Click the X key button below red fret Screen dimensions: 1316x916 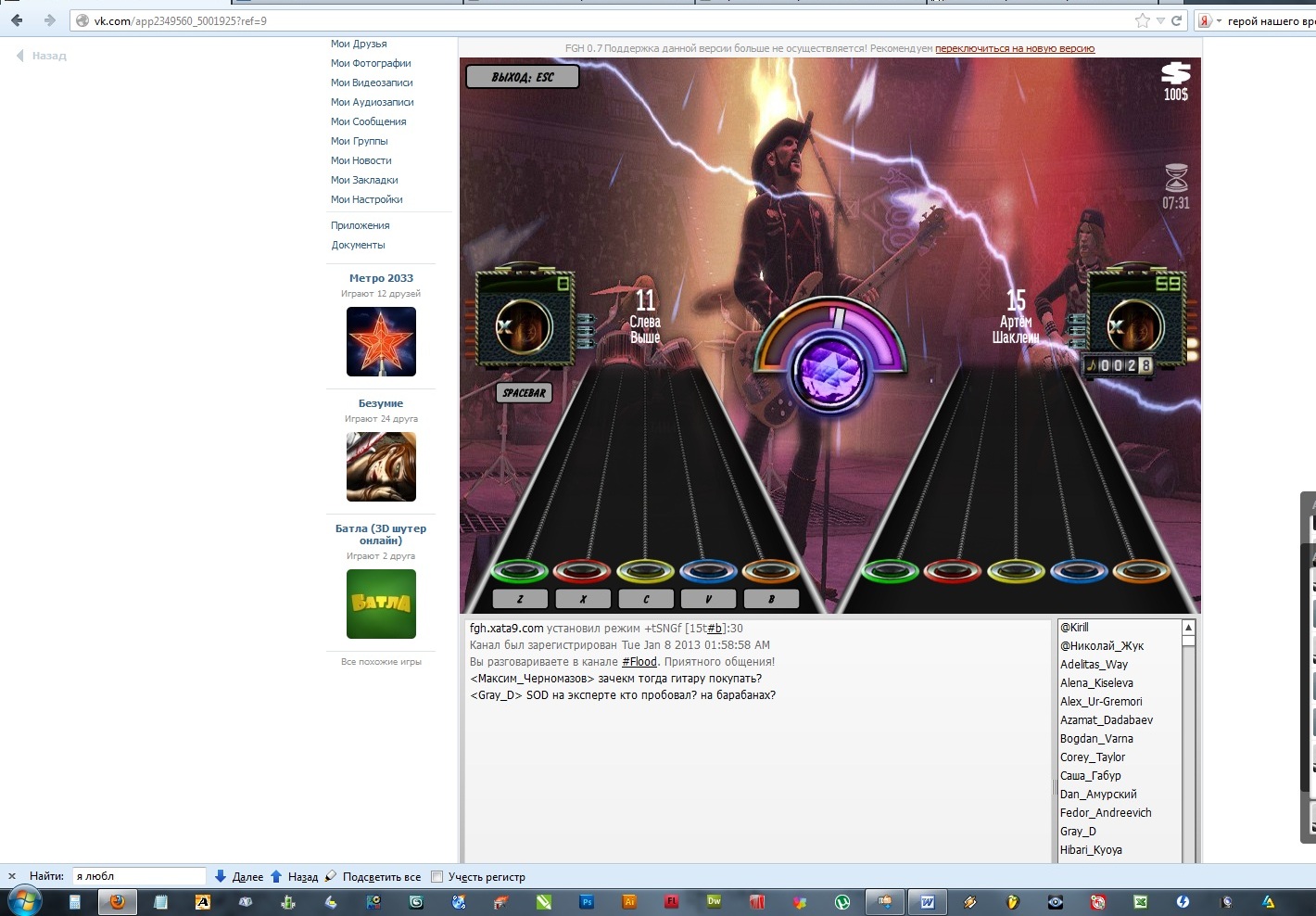583,599
